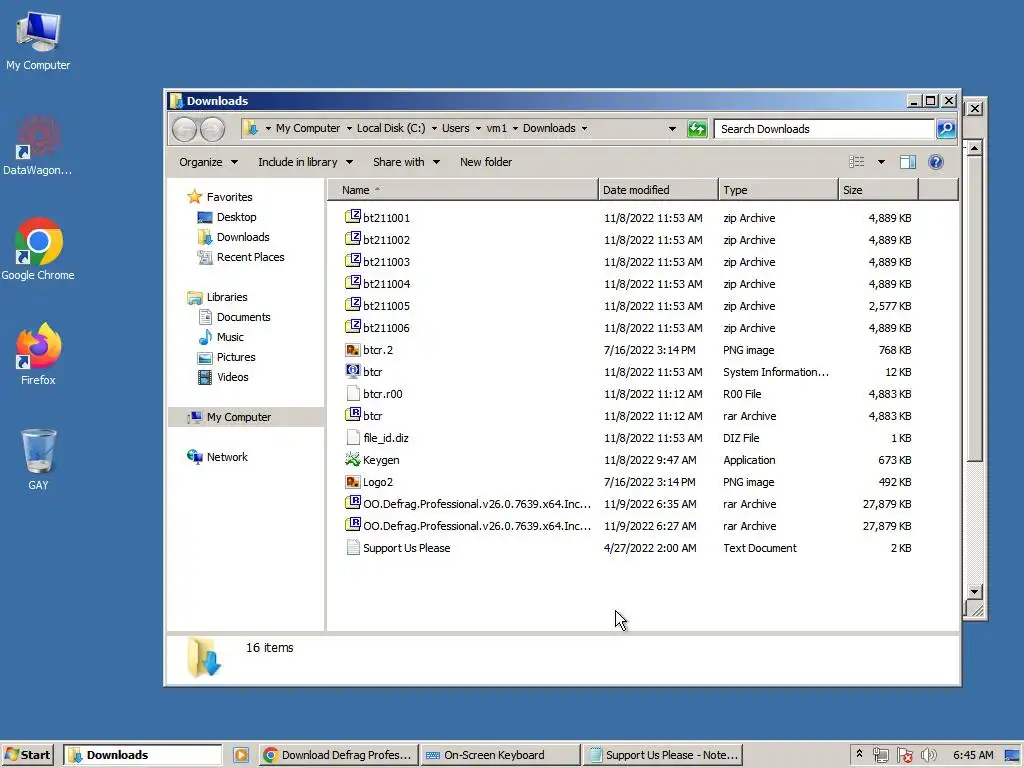1024x768 pixels.
Task: Open the Organize dropdown menu
Action: point(208,162)
